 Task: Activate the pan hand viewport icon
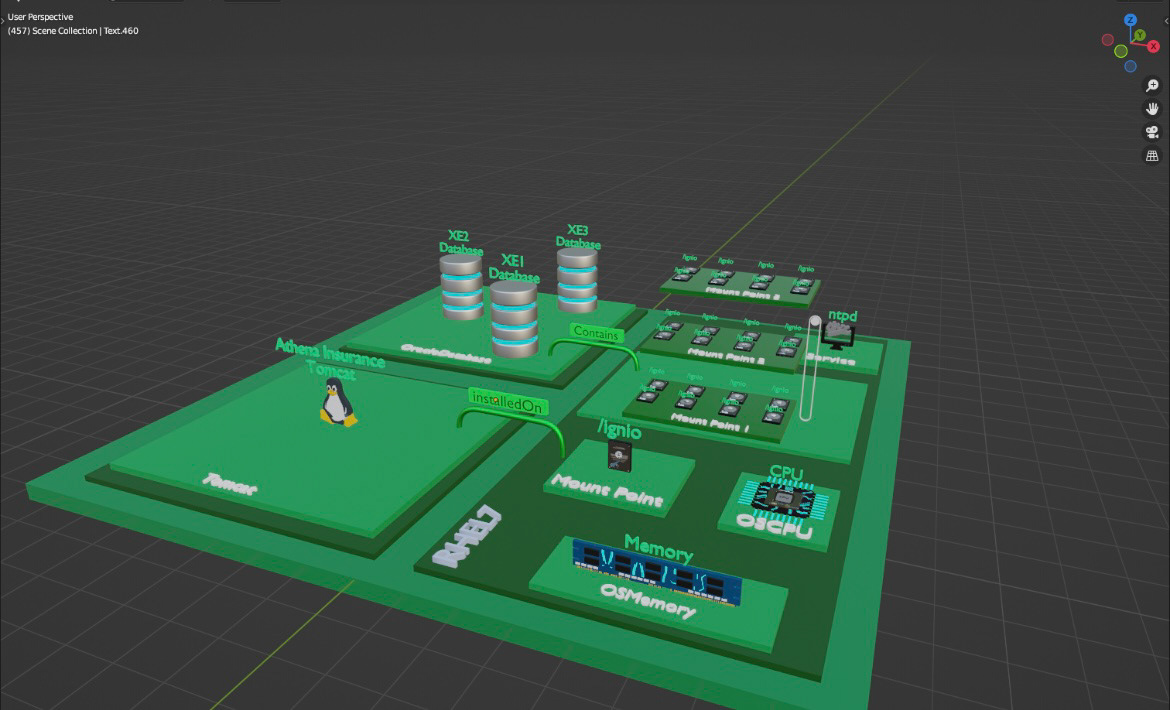click(1152, 109)
